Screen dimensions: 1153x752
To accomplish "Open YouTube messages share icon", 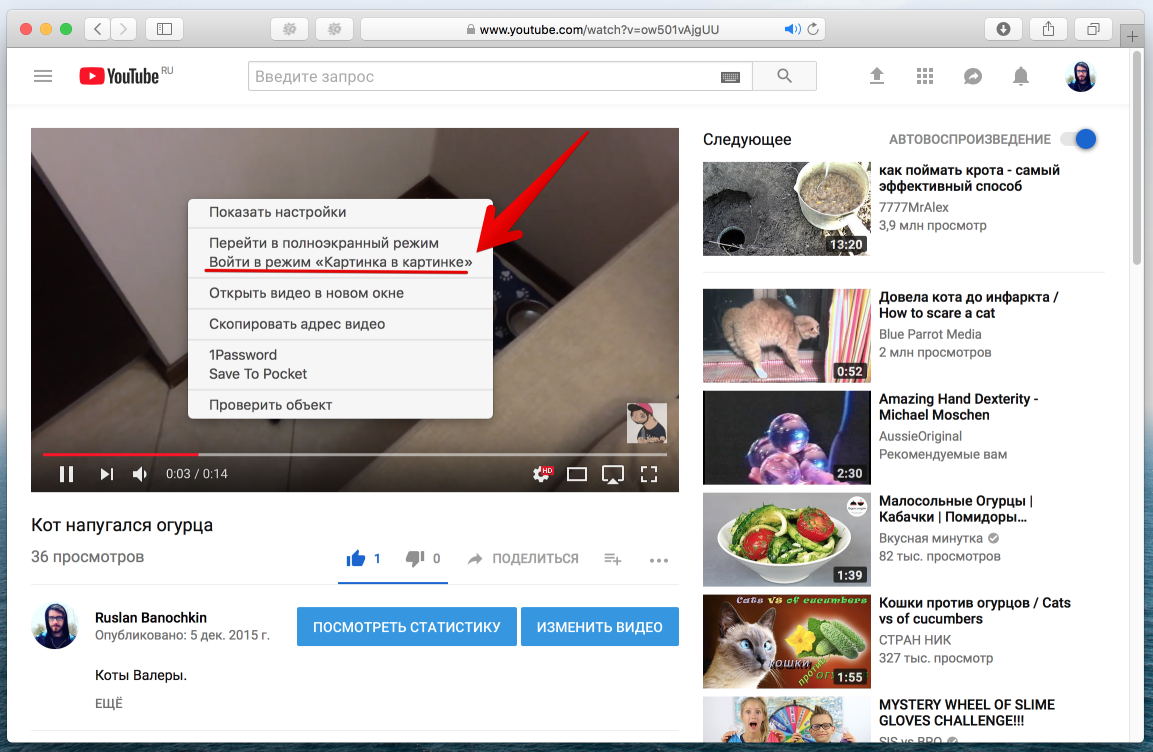I will click(973, 76).
